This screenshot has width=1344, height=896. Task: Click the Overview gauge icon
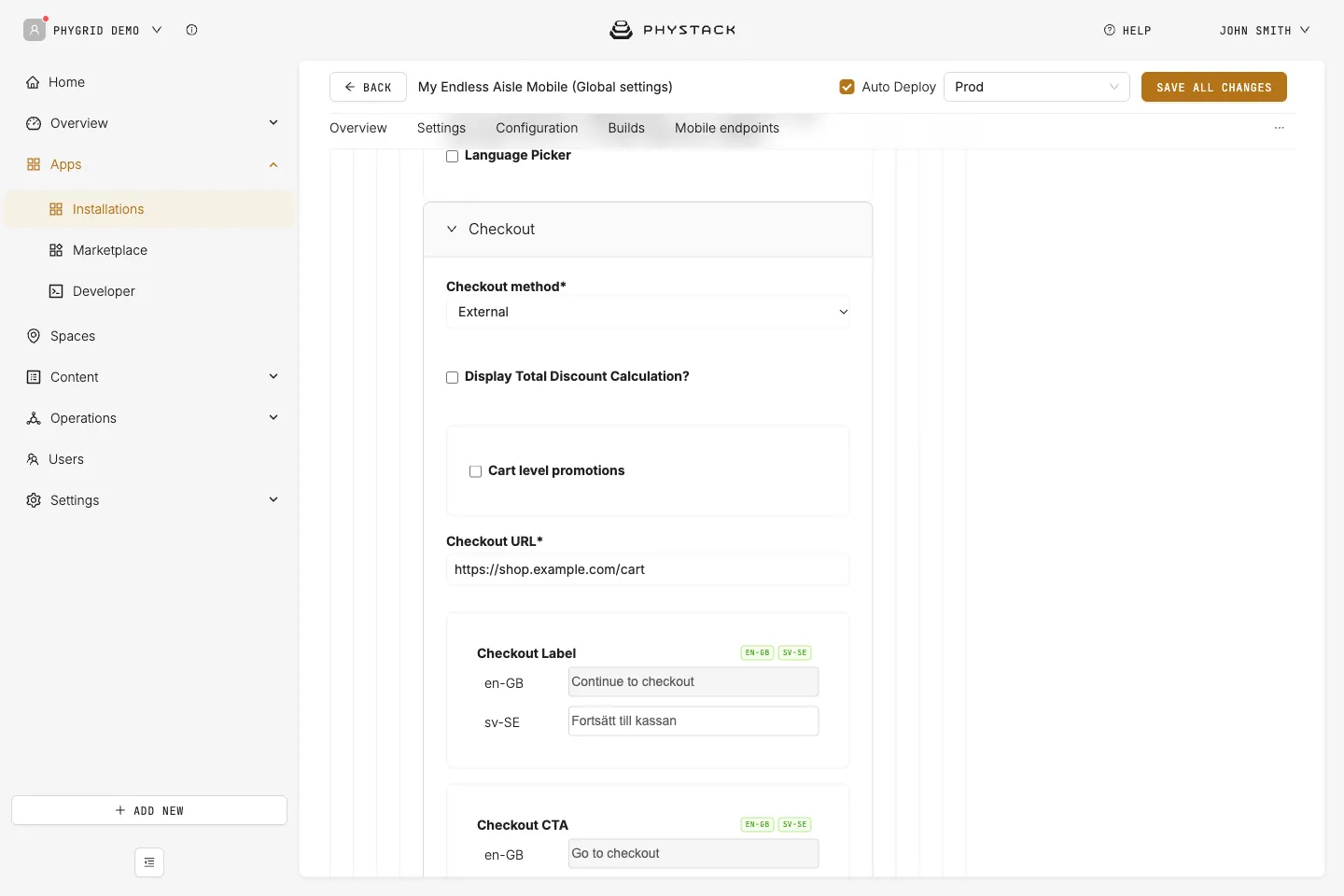pos(34,123)
